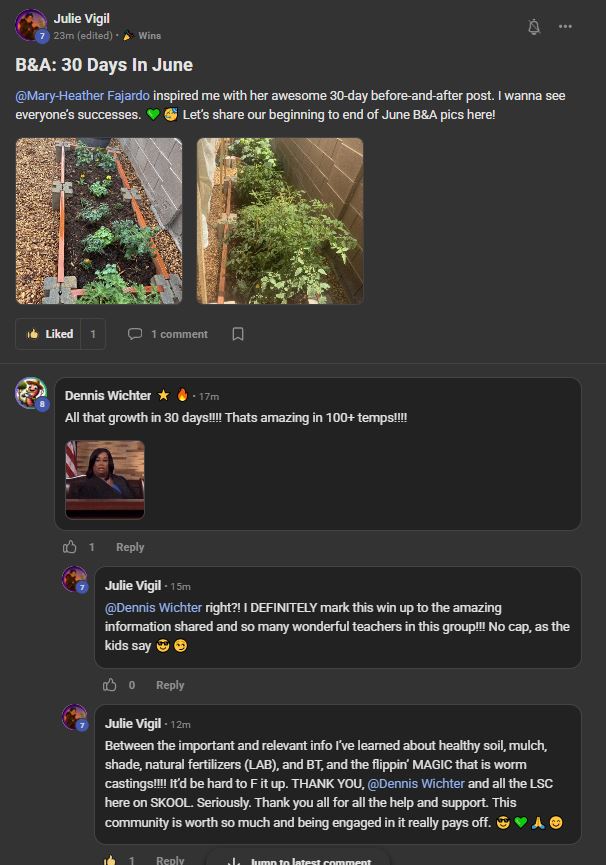Screen dimensions: 606x865
Task: Click the Wins category tag
Action: pos(149,35)
